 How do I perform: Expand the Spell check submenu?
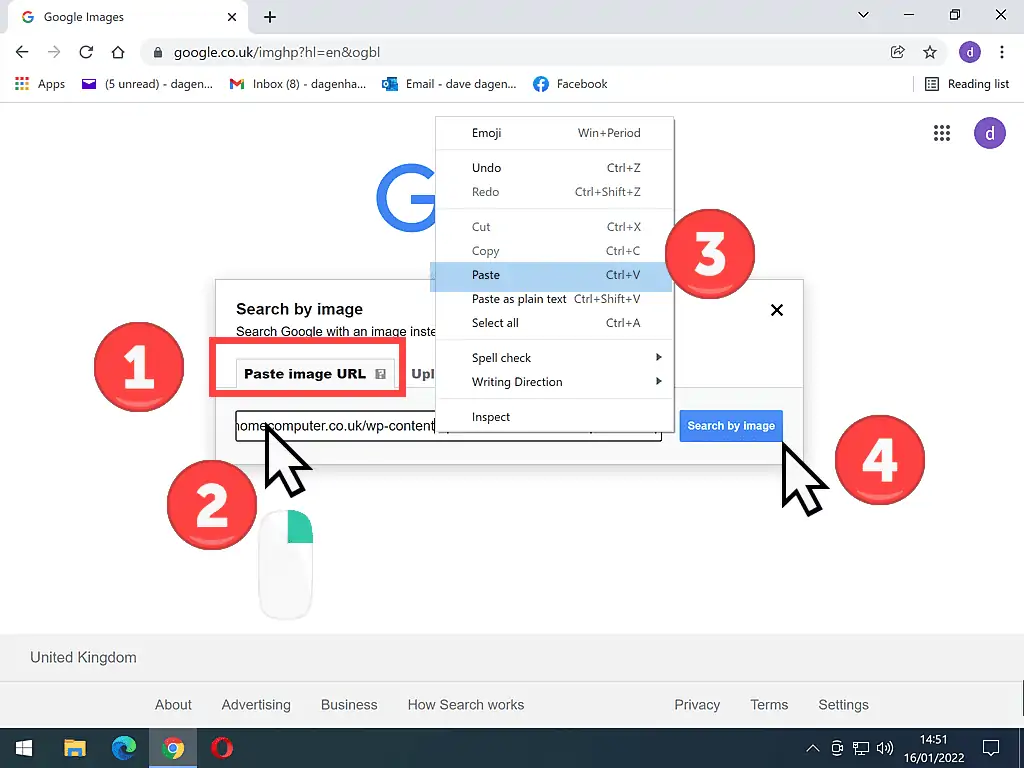500,357
